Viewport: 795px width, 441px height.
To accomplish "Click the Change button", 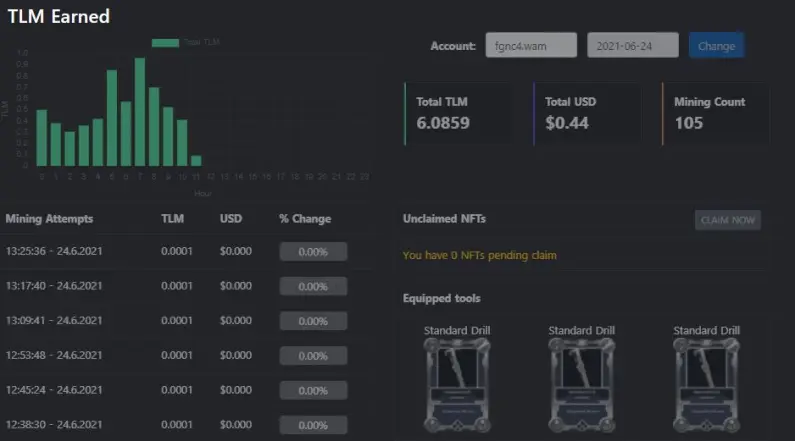I will coord(716,46).
